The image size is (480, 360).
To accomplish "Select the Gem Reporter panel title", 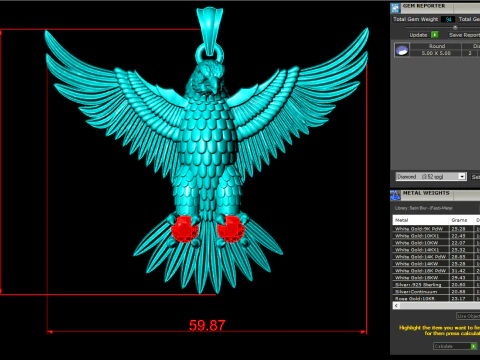I will point(424,6).
